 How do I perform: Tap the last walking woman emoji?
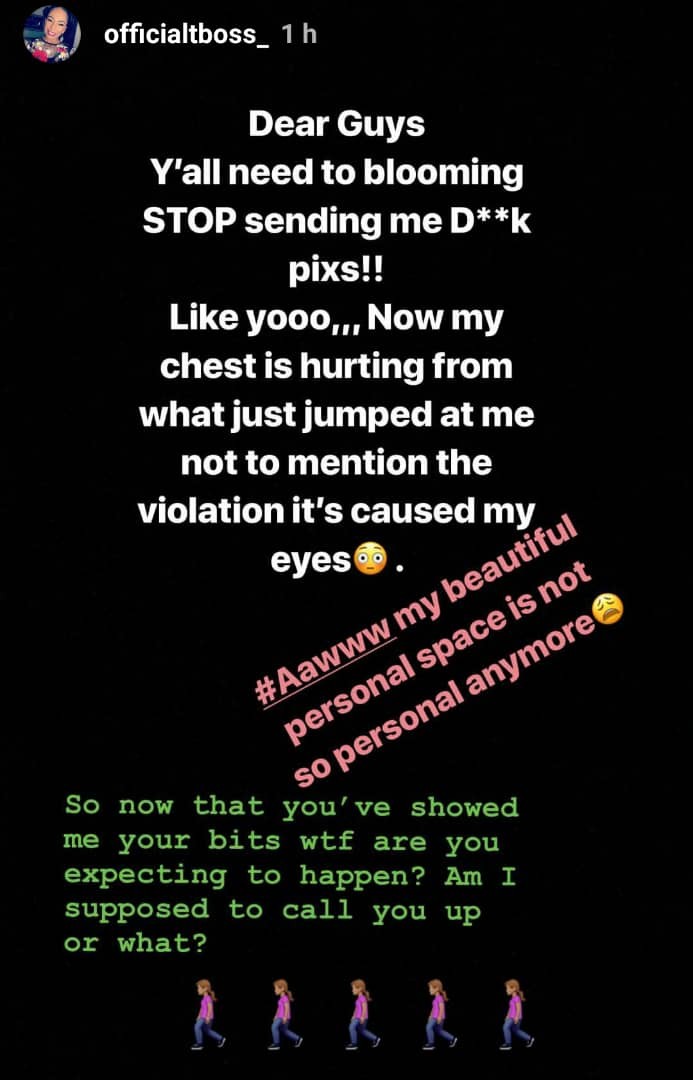click(x=516, y=1013)
